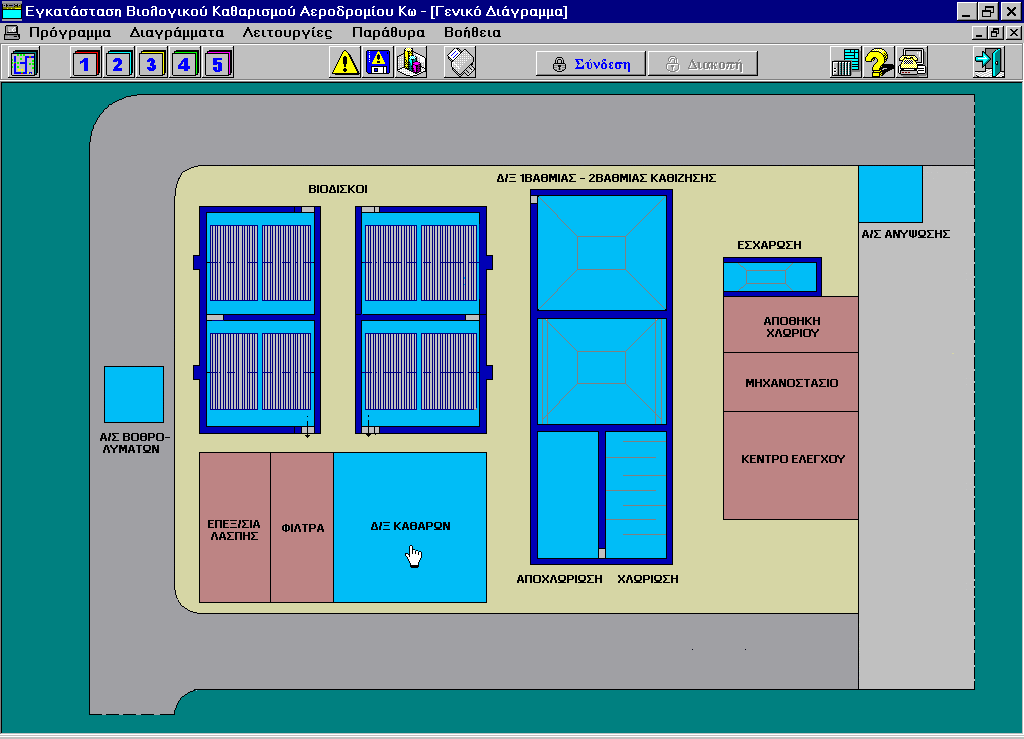
Task: Click the yellow warning alarms icon
Action: coord(345,64)
